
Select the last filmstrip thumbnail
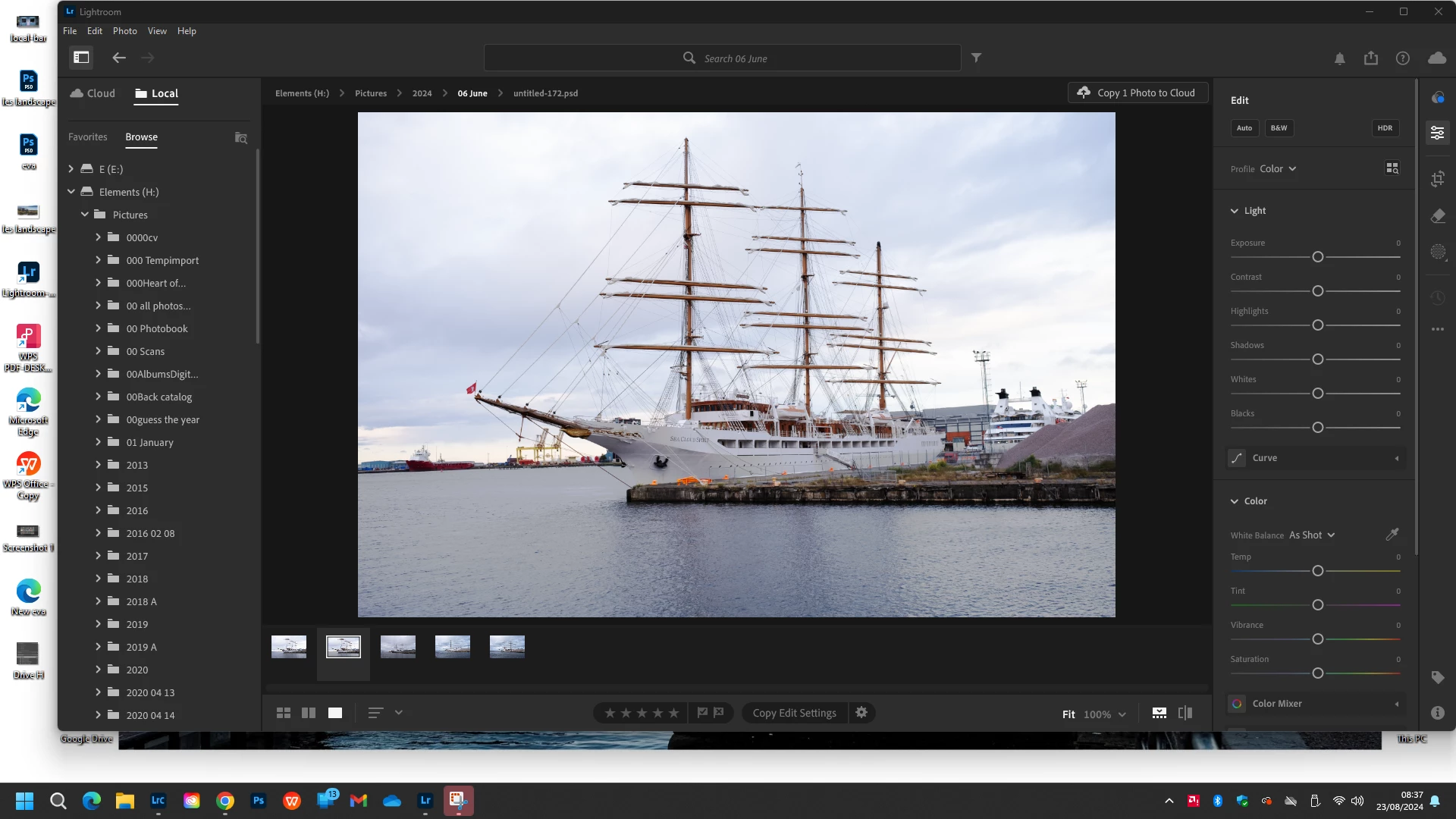click(507, 647)
